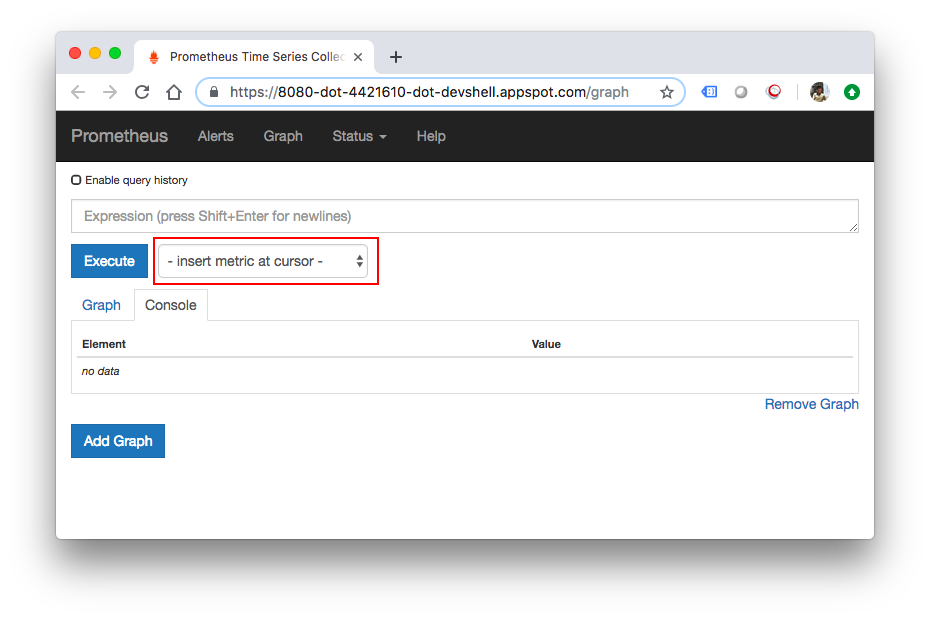
Task: Open the blue extension icon in toolbar
Action: pos(709,92)
